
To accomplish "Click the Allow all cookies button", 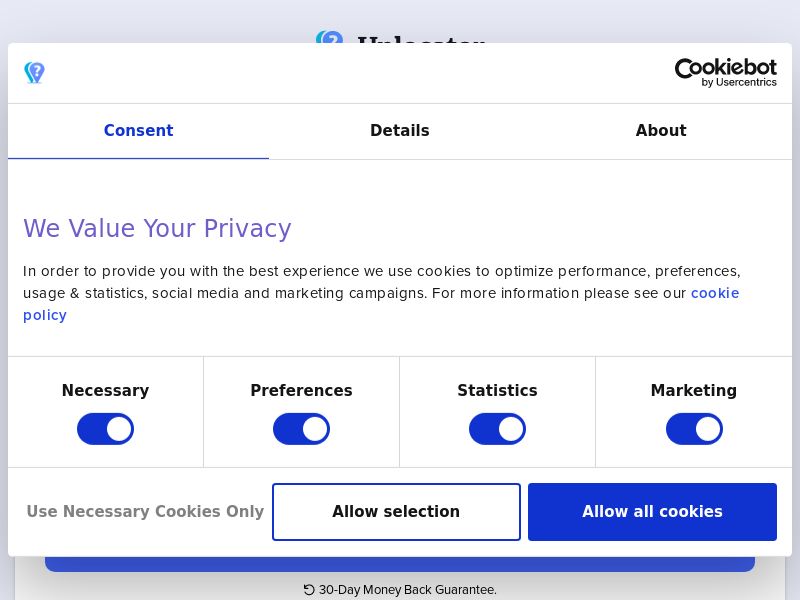I will pos(652,511).
